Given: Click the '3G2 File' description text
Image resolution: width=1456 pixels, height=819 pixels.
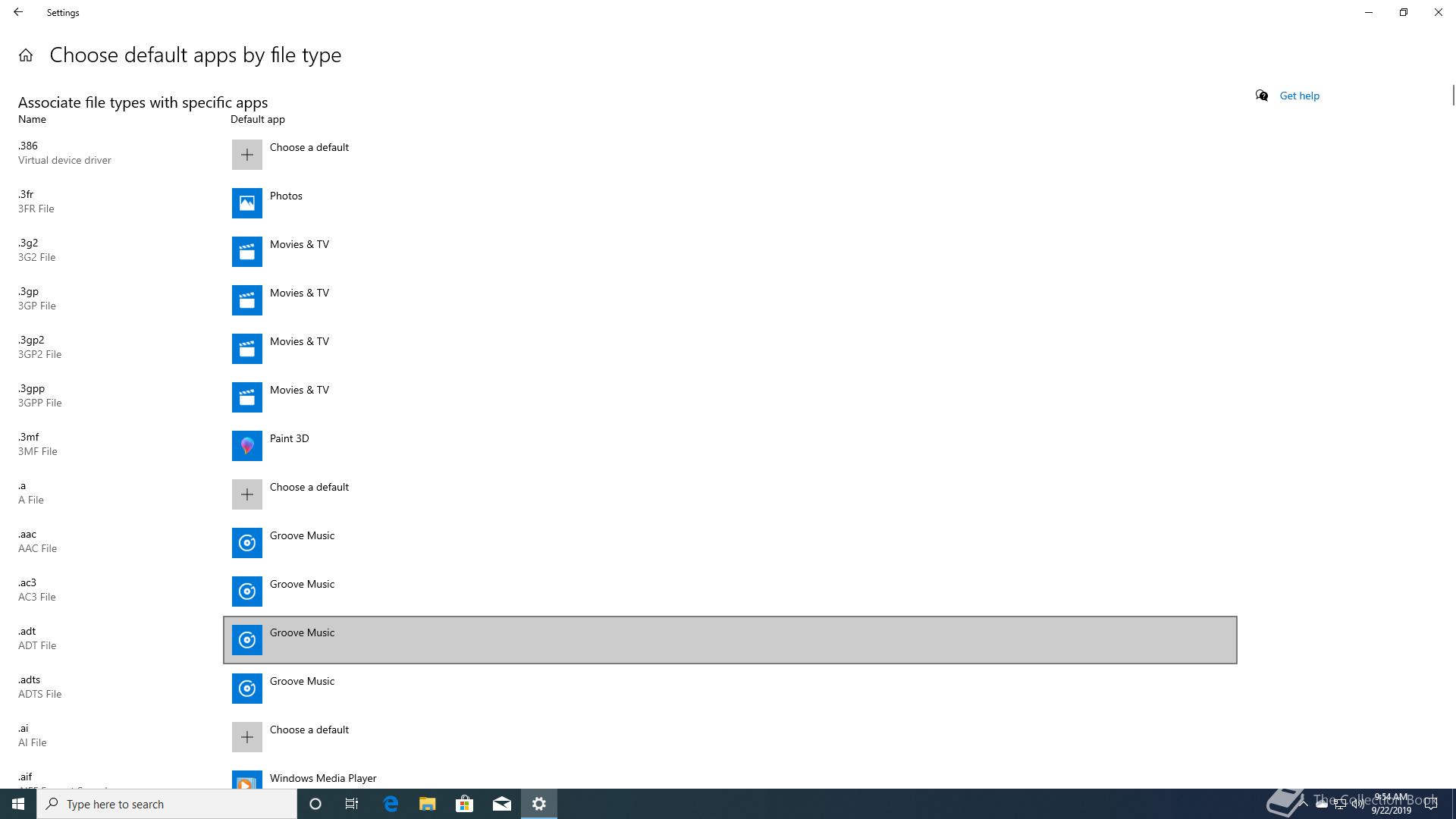Looking at the screenshot, I should coord(36,257).
